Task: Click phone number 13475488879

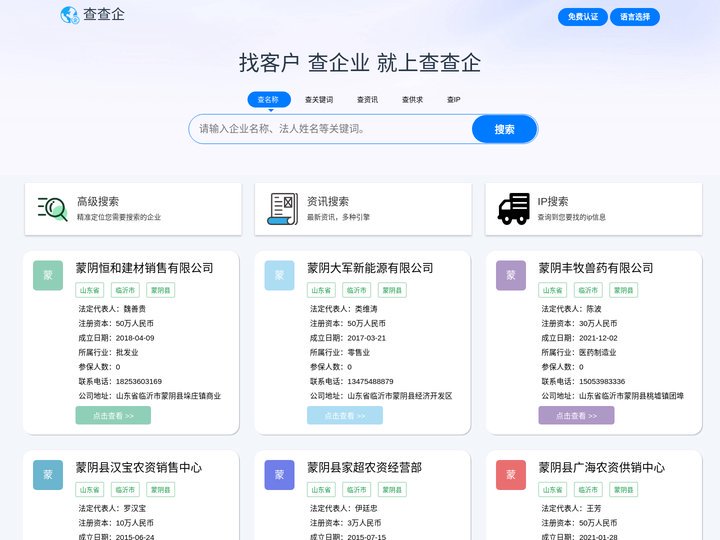Action: click(x=370, y=382)
